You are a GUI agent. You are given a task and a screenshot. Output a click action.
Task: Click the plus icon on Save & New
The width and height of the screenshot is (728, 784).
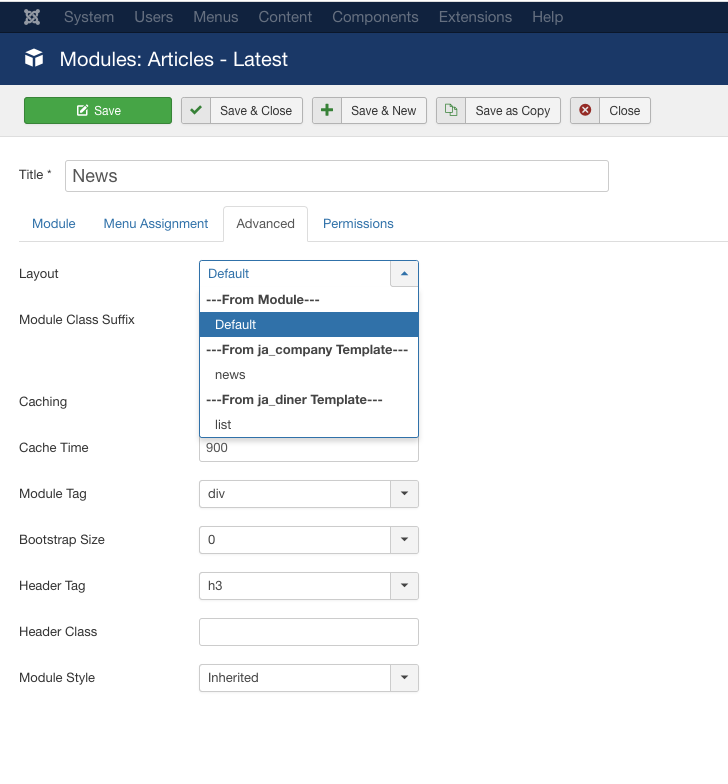(x=327, y=110)
